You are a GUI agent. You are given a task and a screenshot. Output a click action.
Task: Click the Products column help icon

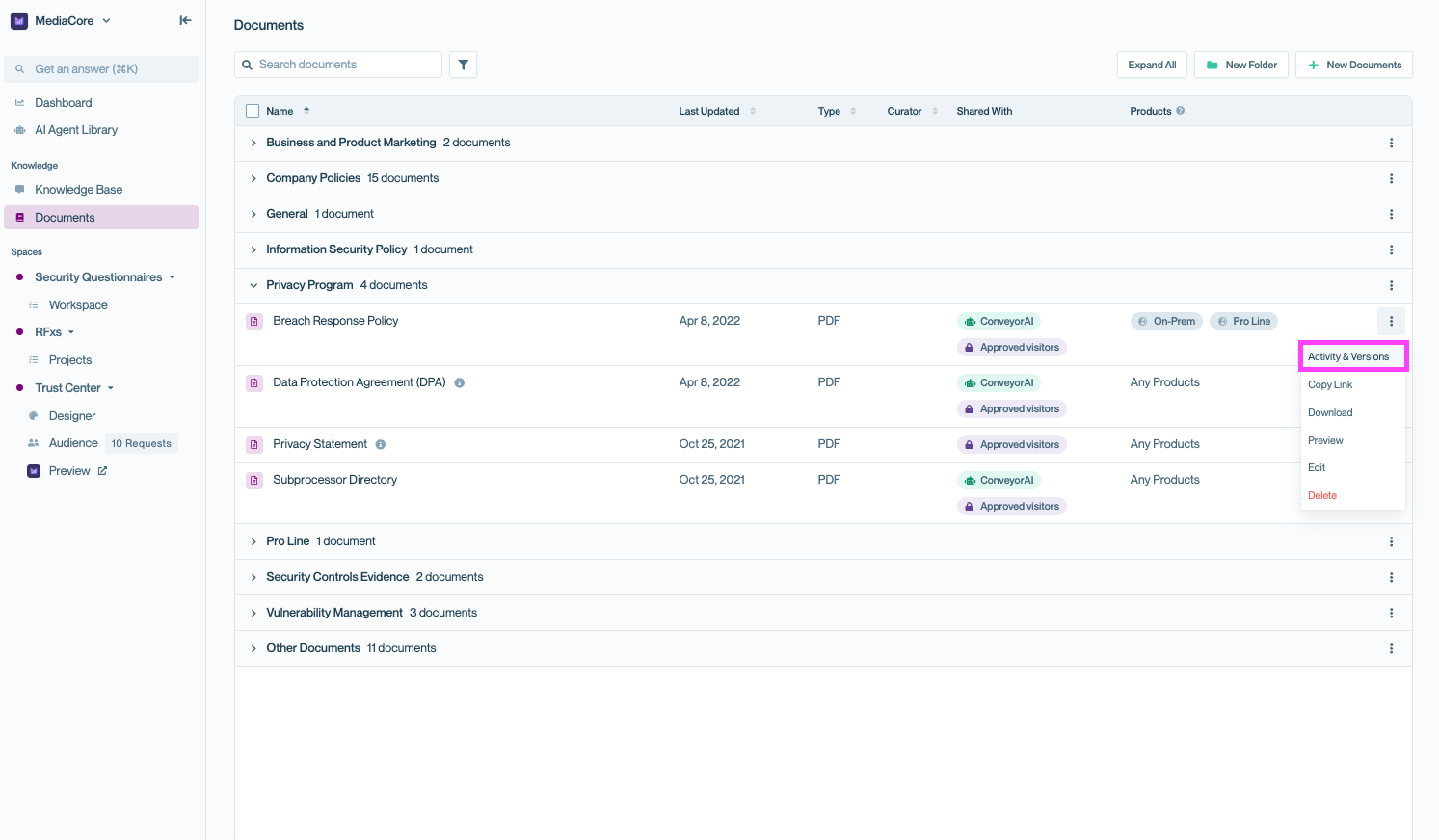(1181, 111)
